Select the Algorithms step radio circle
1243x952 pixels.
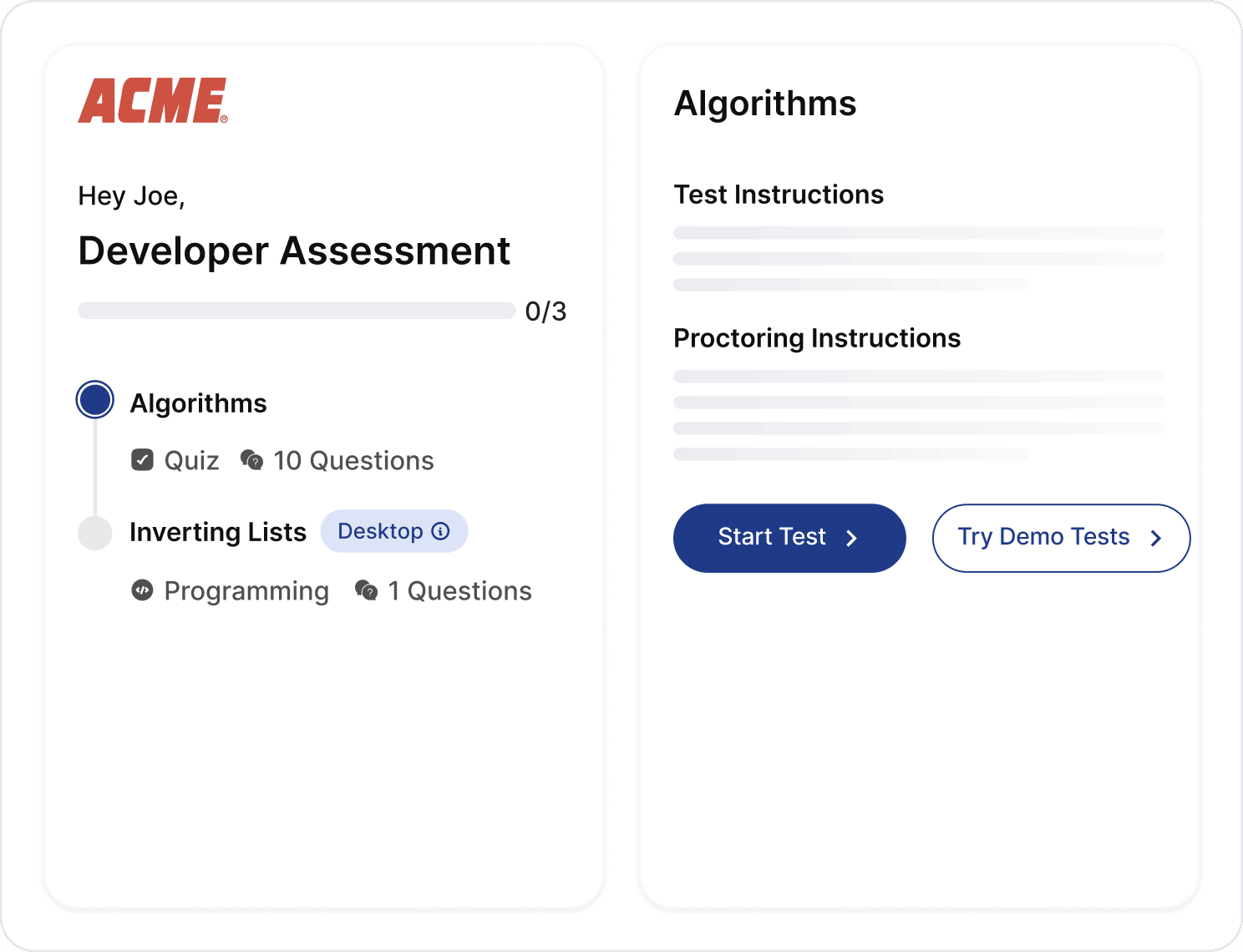coord(95,400)
